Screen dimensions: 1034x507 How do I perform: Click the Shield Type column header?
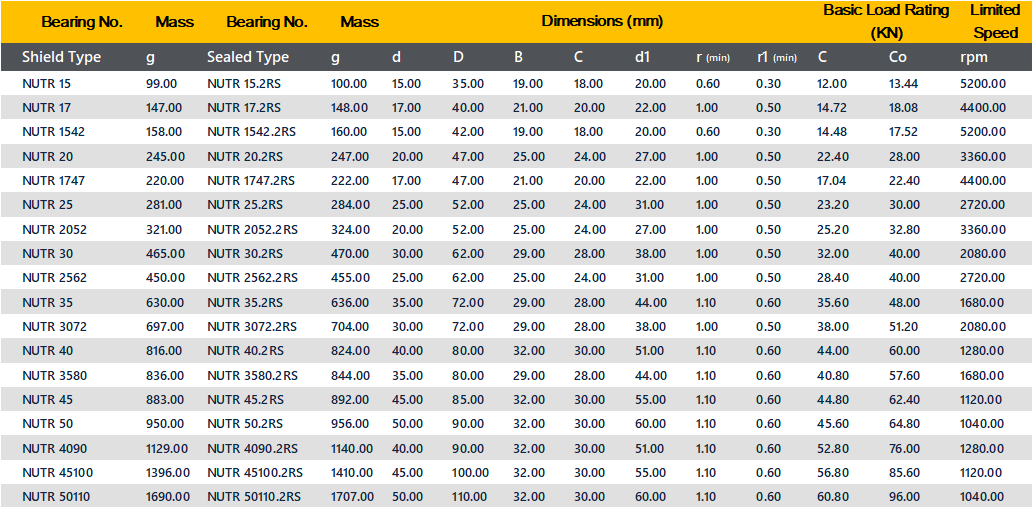pos(61,57)
